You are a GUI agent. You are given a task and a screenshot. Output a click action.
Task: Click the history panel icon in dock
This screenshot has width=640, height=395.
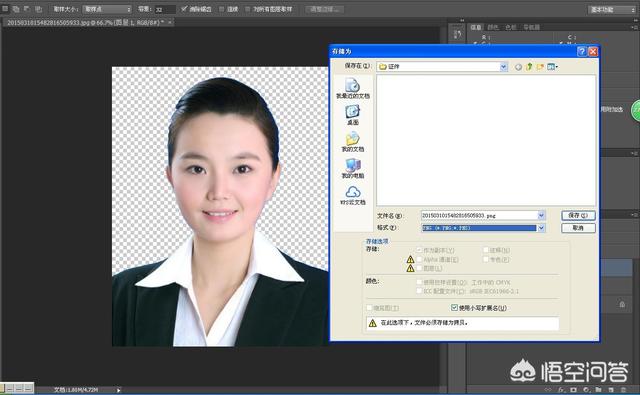click(457, 35)
